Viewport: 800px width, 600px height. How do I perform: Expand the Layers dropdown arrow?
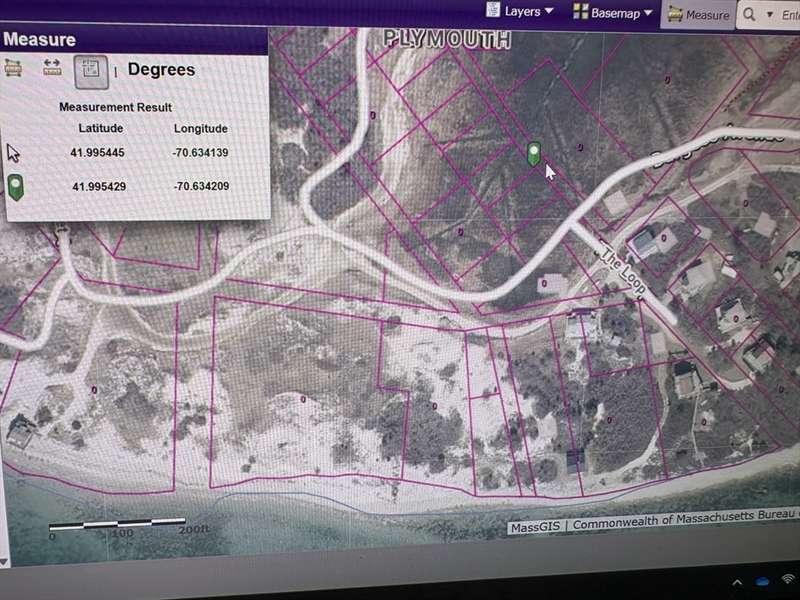tap(549, 12)
